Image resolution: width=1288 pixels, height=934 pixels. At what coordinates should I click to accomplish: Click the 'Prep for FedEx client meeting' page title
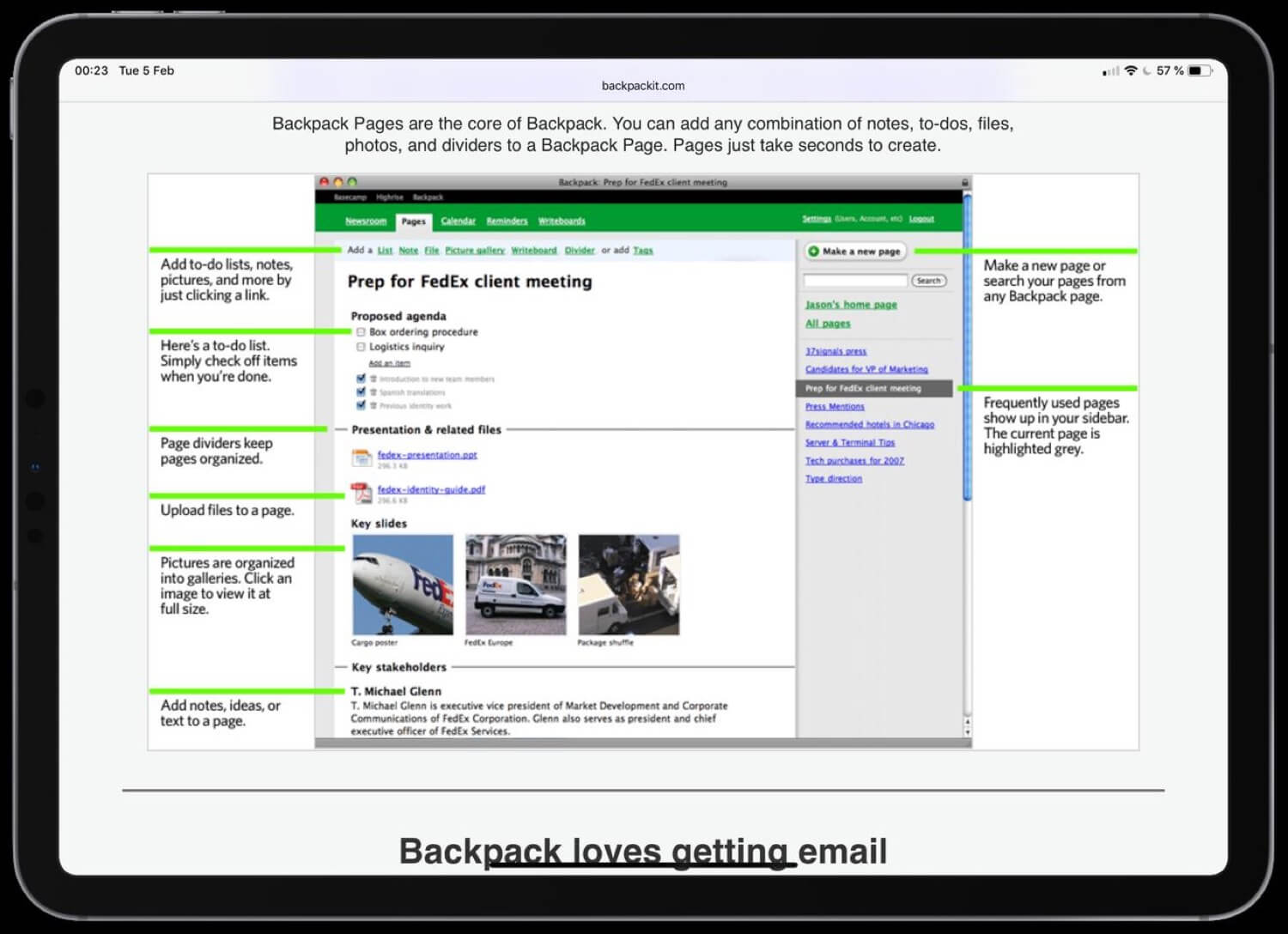pyautogui.click(x=470, y=282)
